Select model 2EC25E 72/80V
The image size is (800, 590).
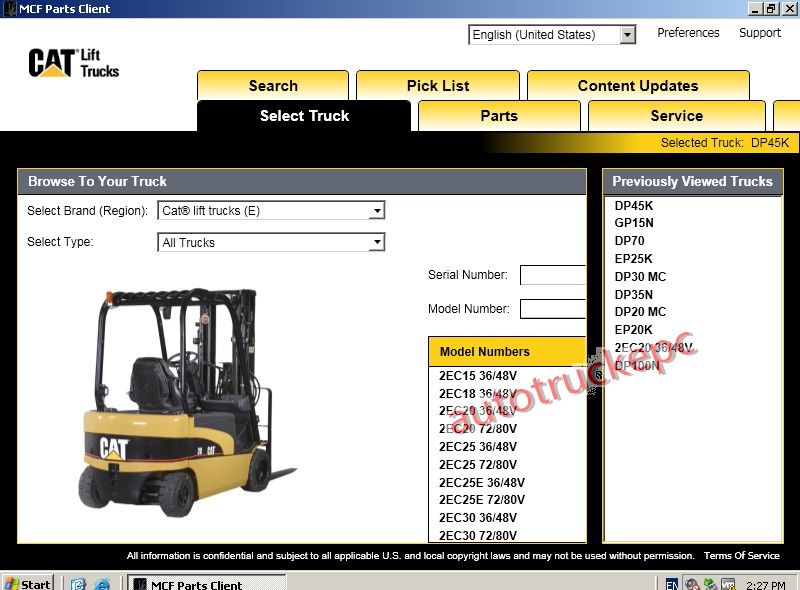tap(482, 500)
